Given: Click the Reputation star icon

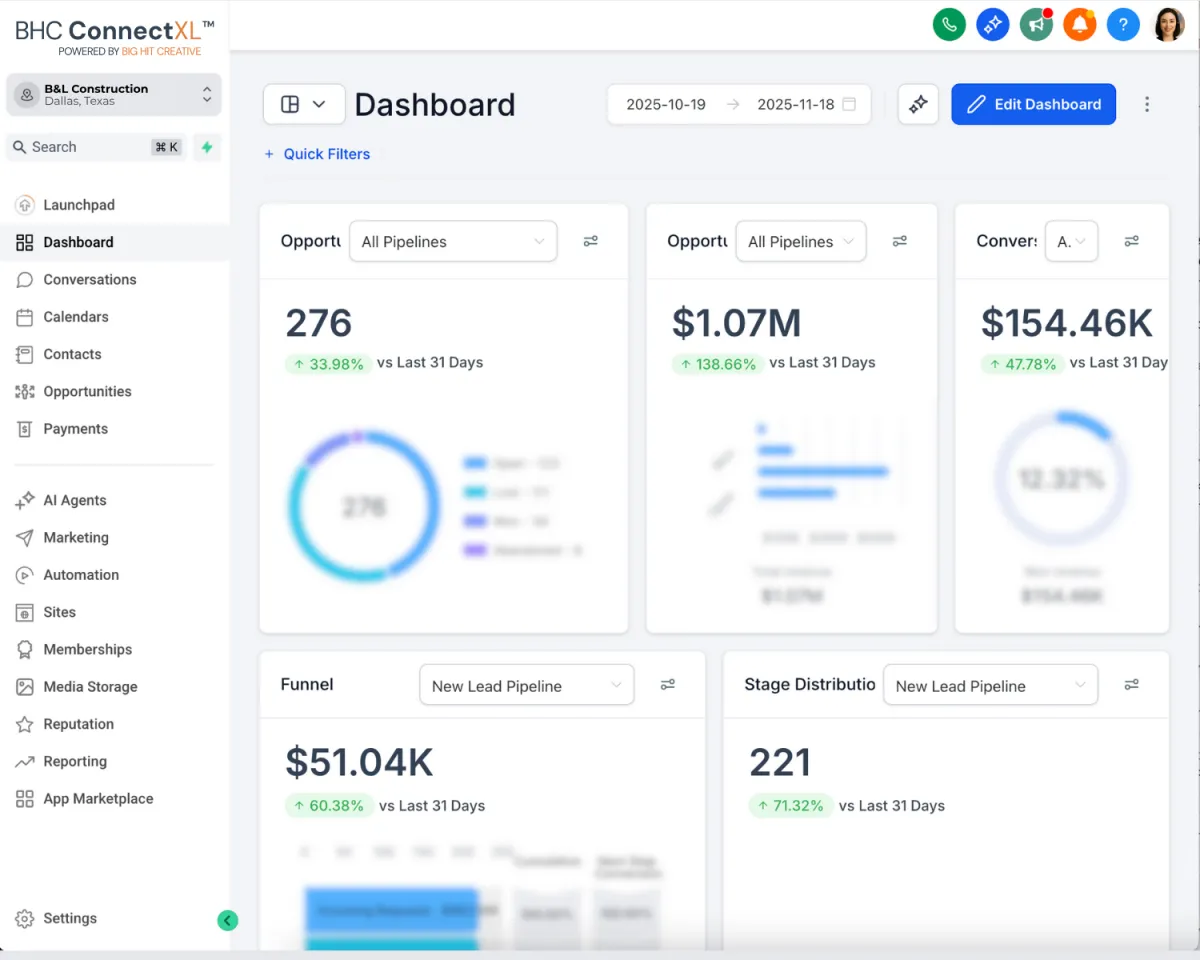Looking at the screenshot, I should pyautogui.click(x=25, y=724).
